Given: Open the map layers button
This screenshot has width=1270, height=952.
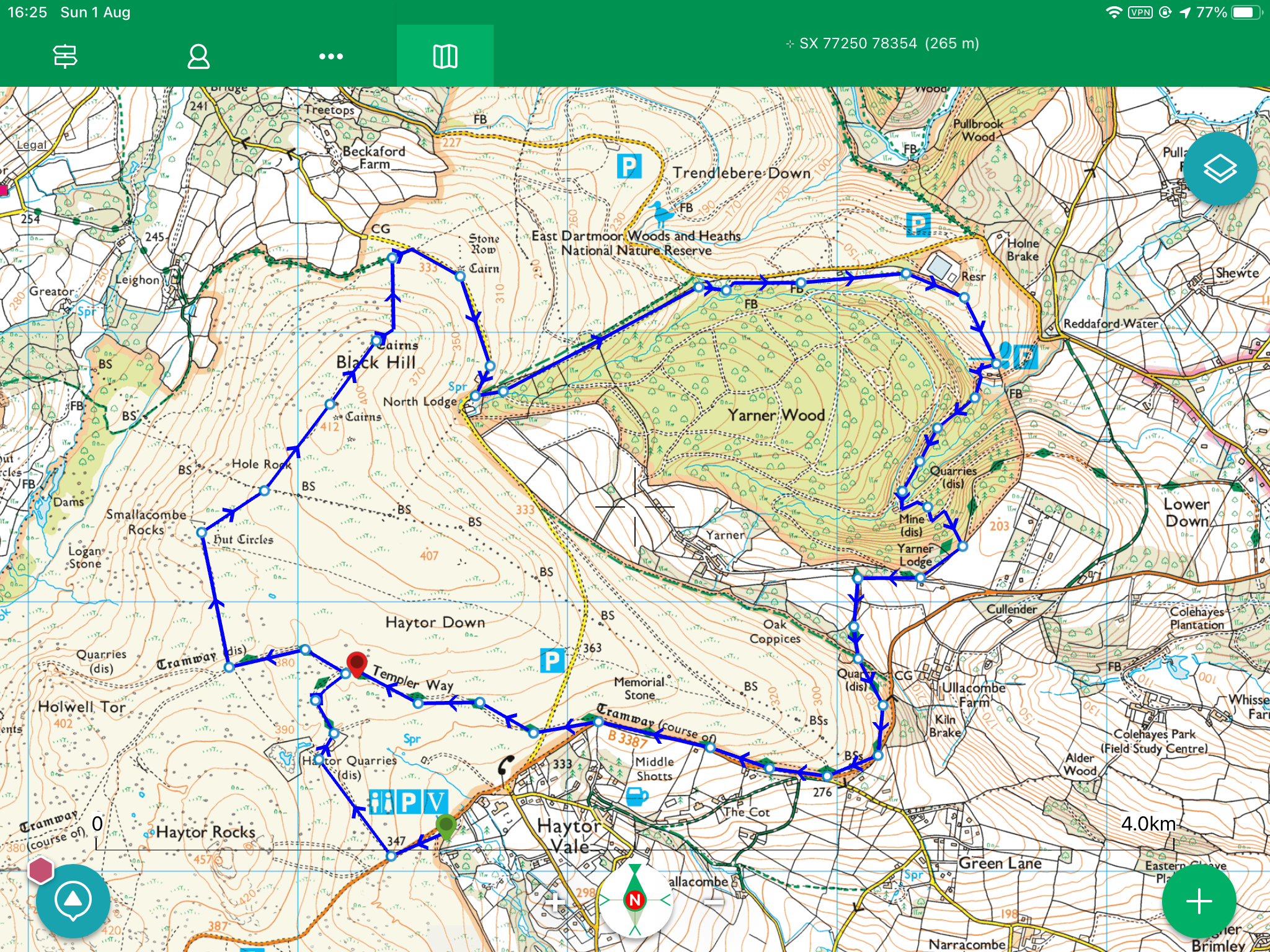Looking at the screenshot, I should click(1220, 169).
